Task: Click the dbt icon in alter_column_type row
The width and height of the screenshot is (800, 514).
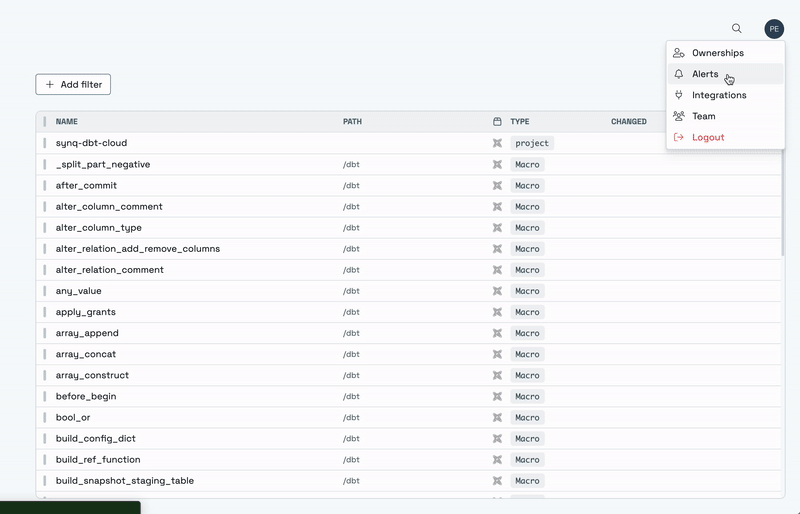Action: [x=497, y=228]
